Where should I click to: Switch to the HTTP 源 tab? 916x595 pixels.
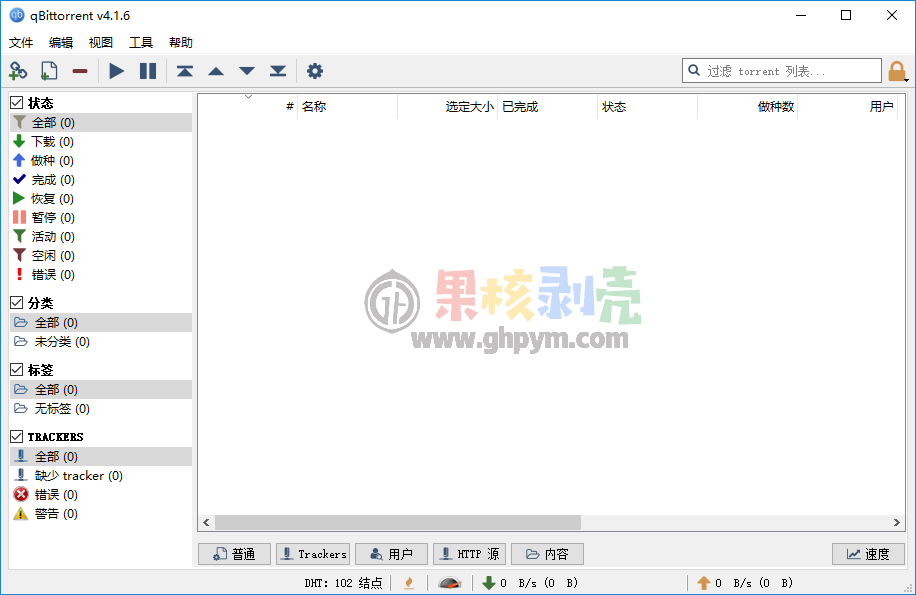[470, 554]
